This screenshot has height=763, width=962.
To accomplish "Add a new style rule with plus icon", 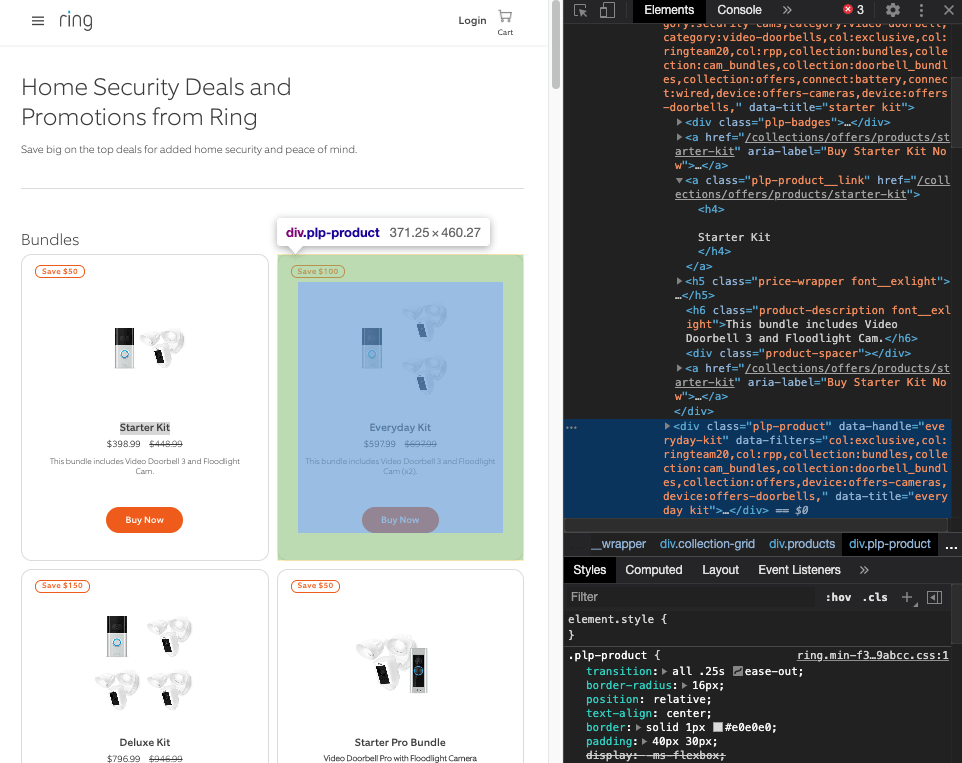I will [x=907, y=597].
